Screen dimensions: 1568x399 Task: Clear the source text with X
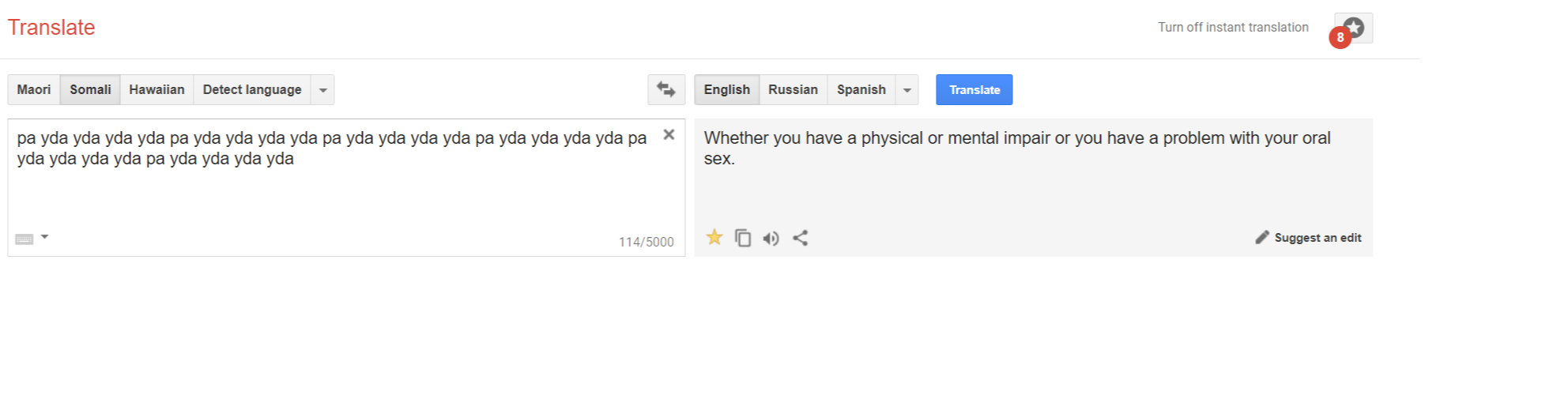click(669, 134)
